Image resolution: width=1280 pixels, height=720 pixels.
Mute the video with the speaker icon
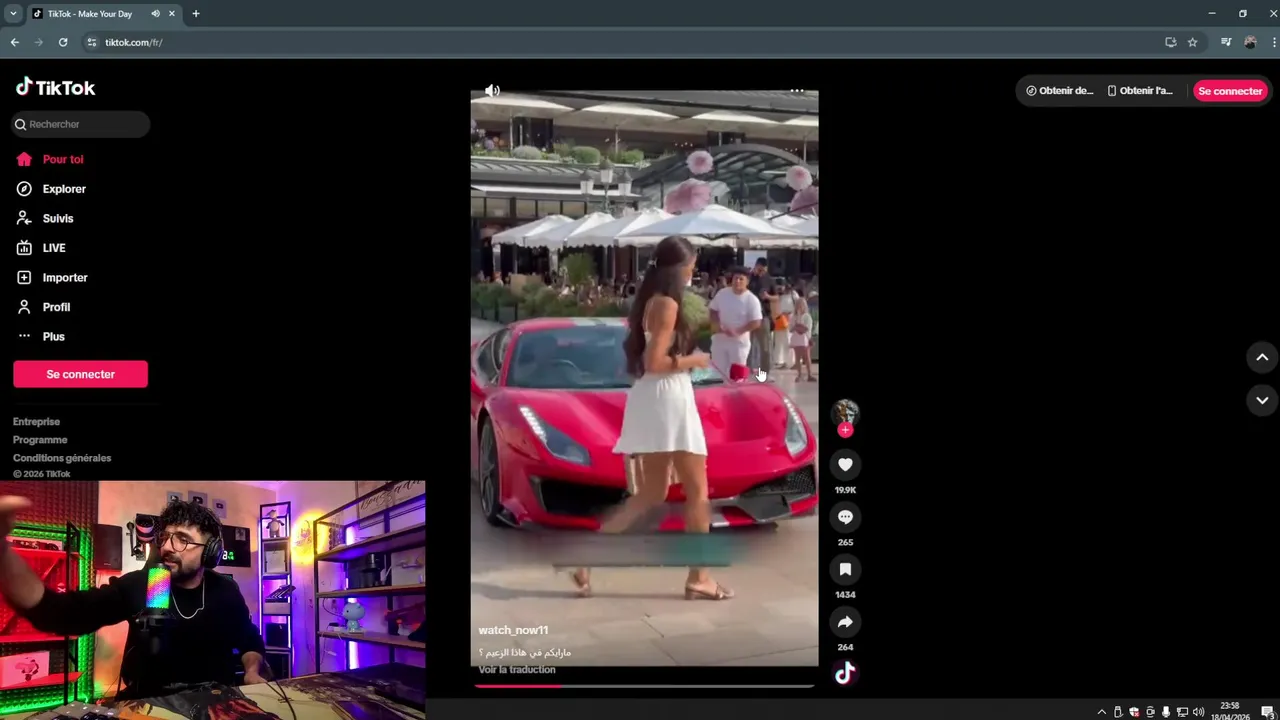pyautogui.click(x=492, y=91)
